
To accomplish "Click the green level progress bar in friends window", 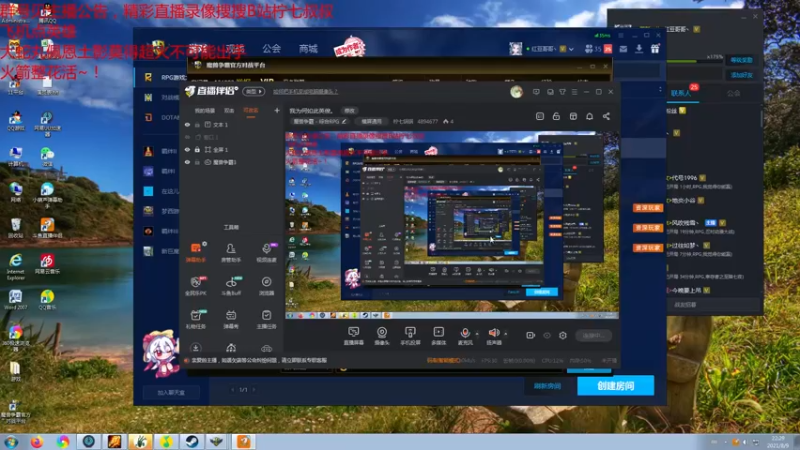I will 696,61.
